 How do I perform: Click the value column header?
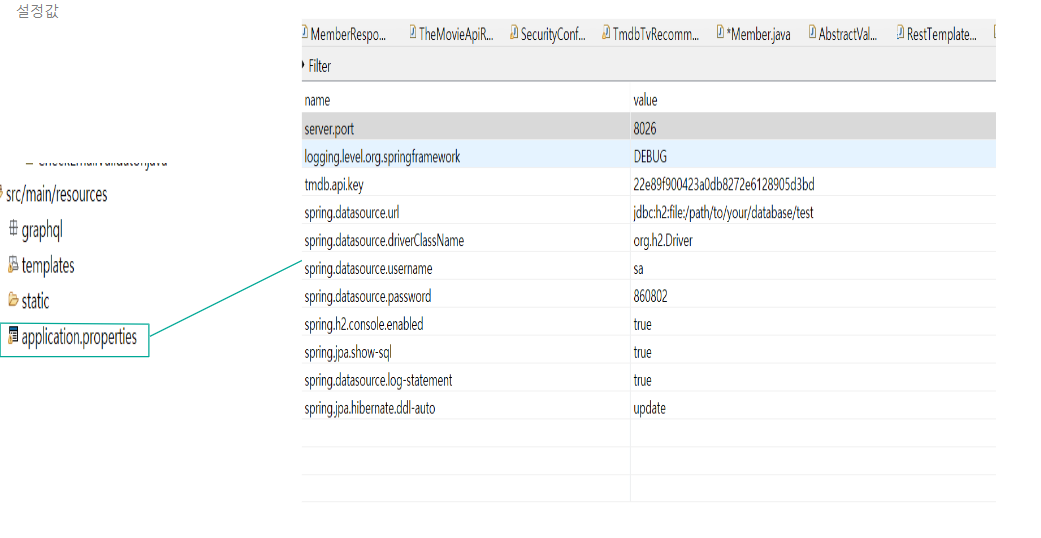(645, 100)
